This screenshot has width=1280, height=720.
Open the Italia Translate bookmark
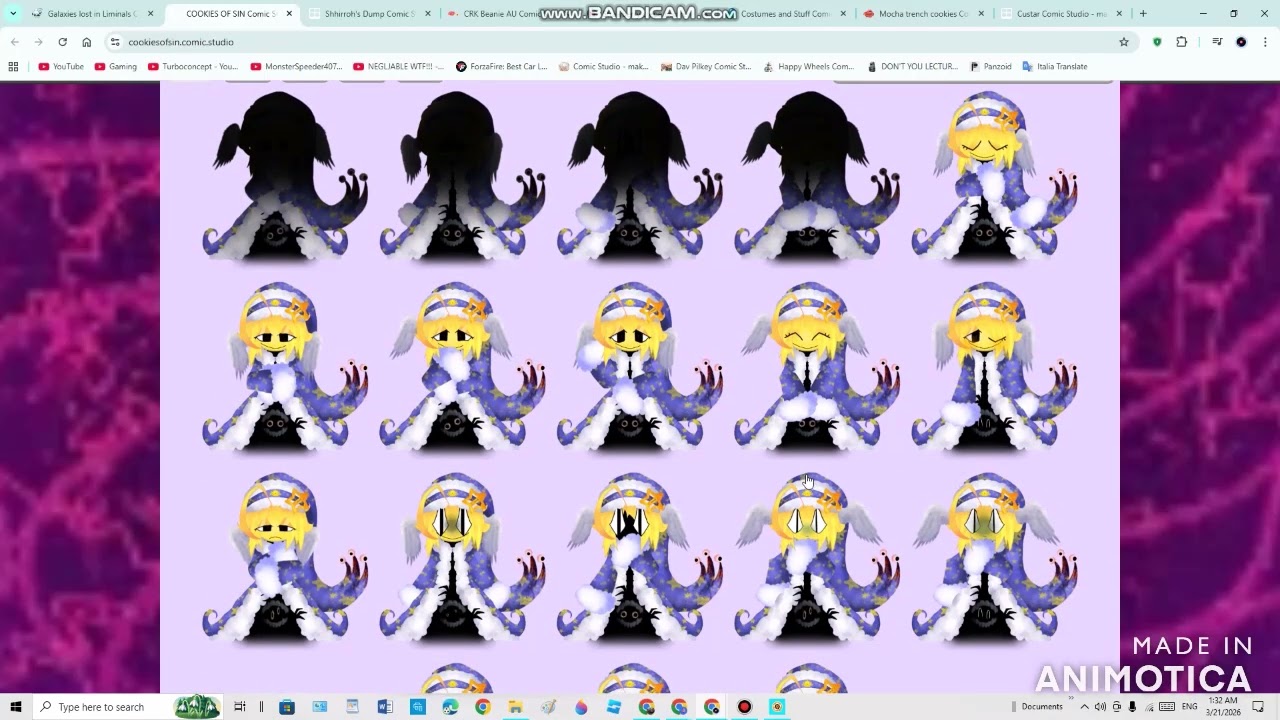click(x=1055, y=66)
